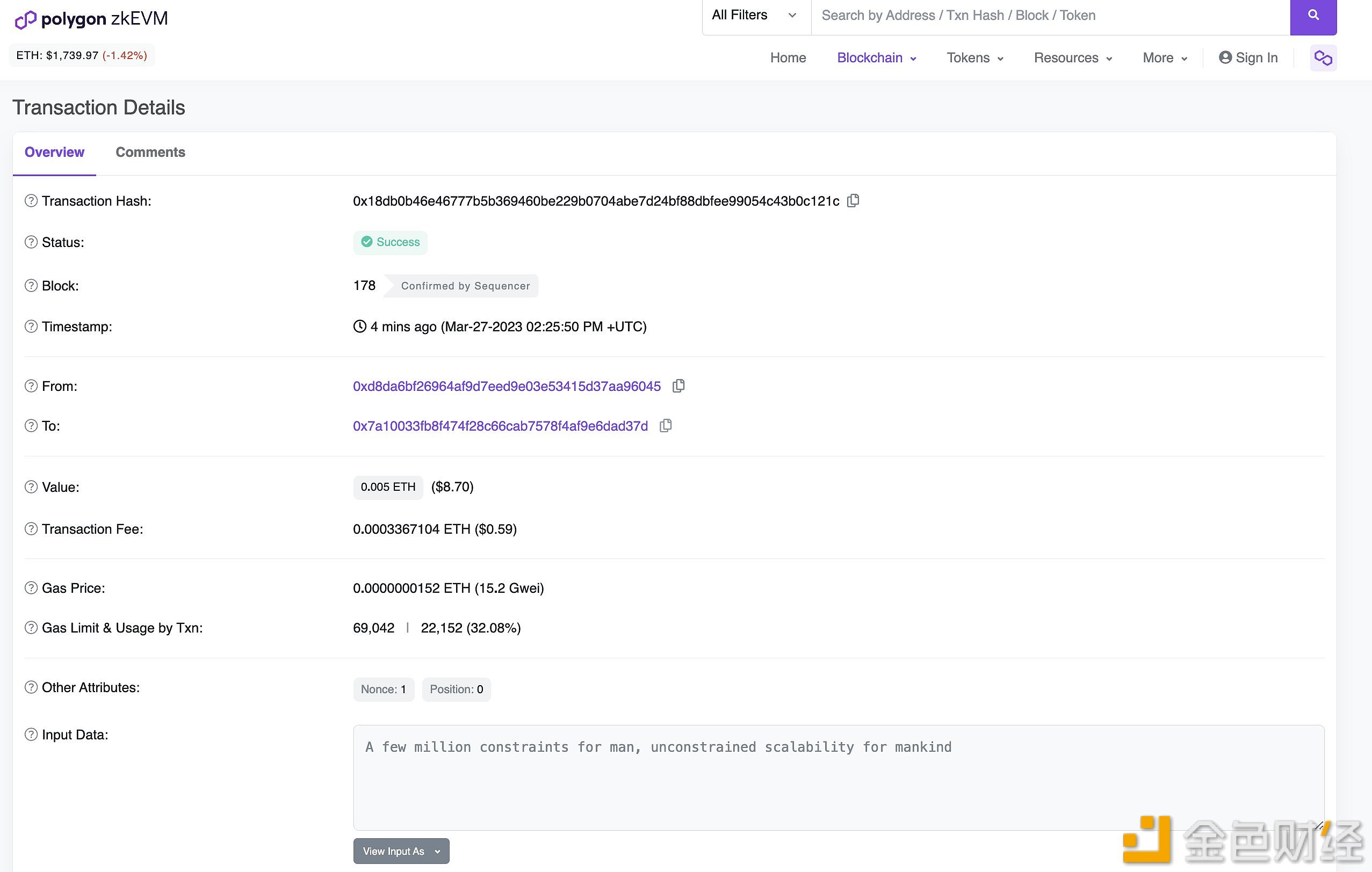Click the help icon beside Transaction Hash
The image size is (1372, 872).
point(31,201)
